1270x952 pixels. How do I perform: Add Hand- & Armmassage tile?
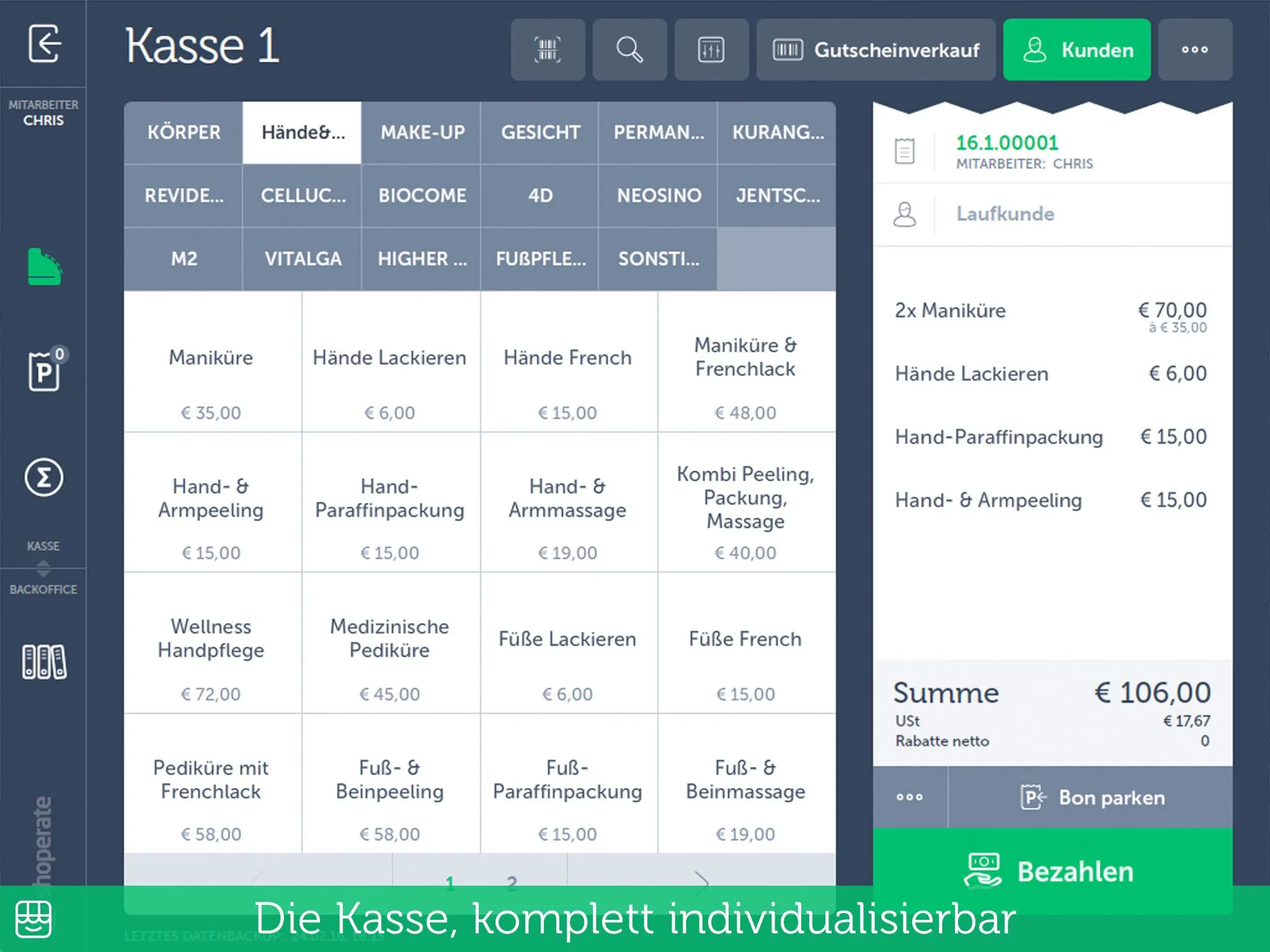coord(569,502)
